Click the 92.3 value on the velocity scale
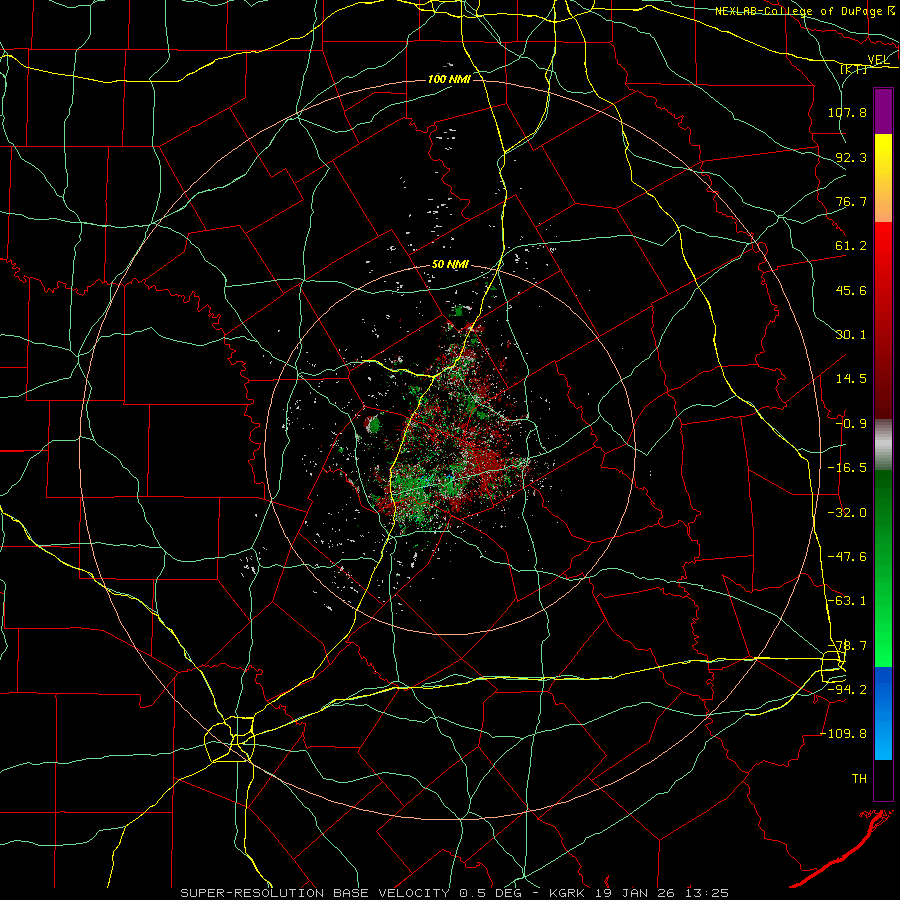 [851, 157]
